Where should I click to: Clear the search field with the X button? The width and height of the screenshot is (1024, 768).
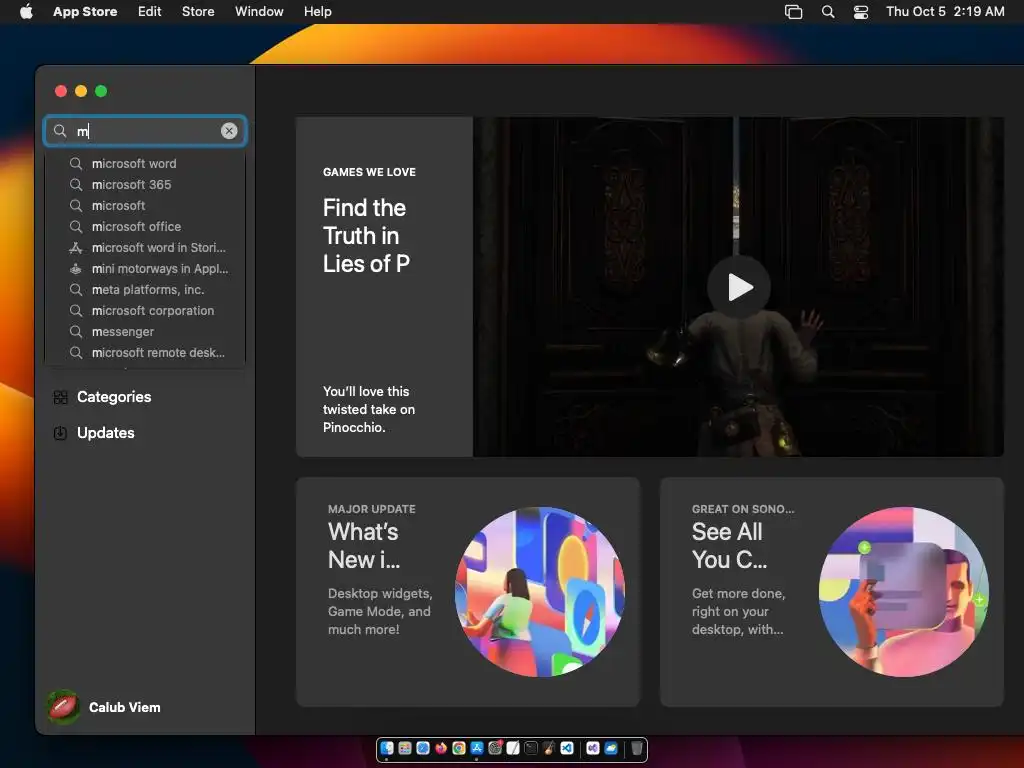tap(229, 131)
